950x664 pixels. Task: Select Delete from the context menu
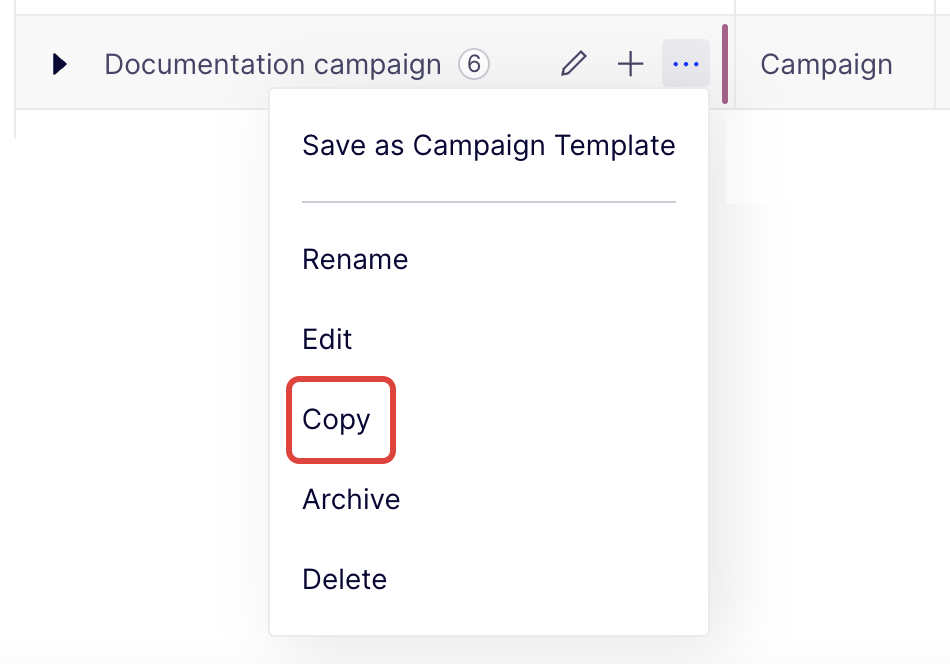tap(344, 580)
